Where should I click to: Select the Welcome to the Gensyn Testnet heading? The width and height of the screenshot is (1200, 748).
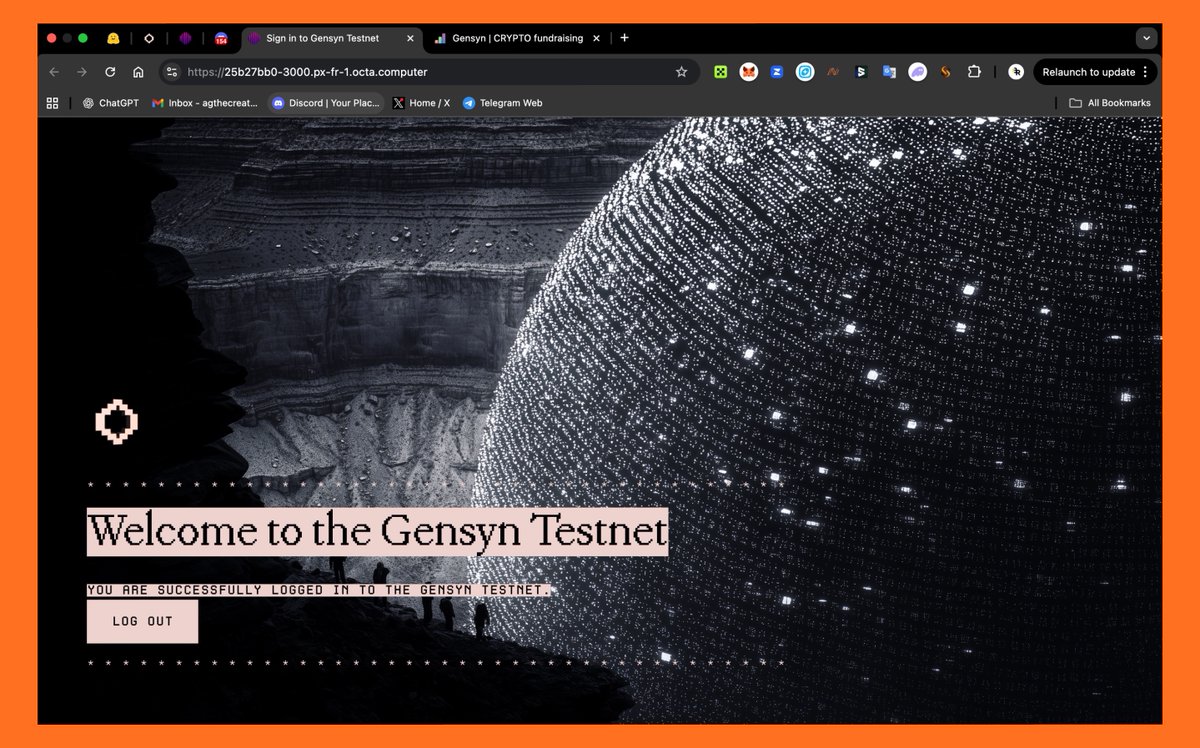pyautogui.click(x=377, y=532)
